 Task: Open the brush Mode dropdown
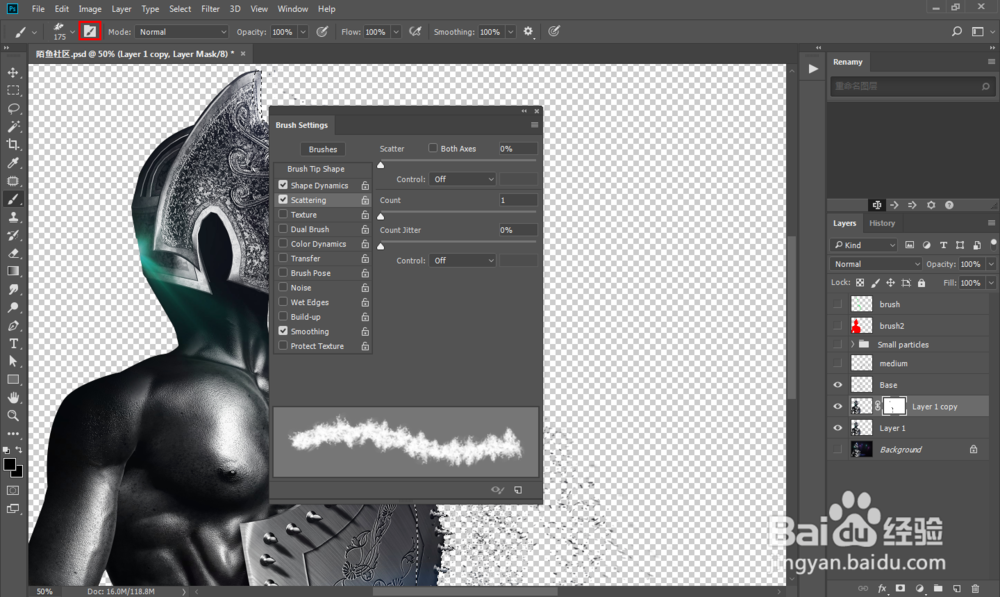182,31
